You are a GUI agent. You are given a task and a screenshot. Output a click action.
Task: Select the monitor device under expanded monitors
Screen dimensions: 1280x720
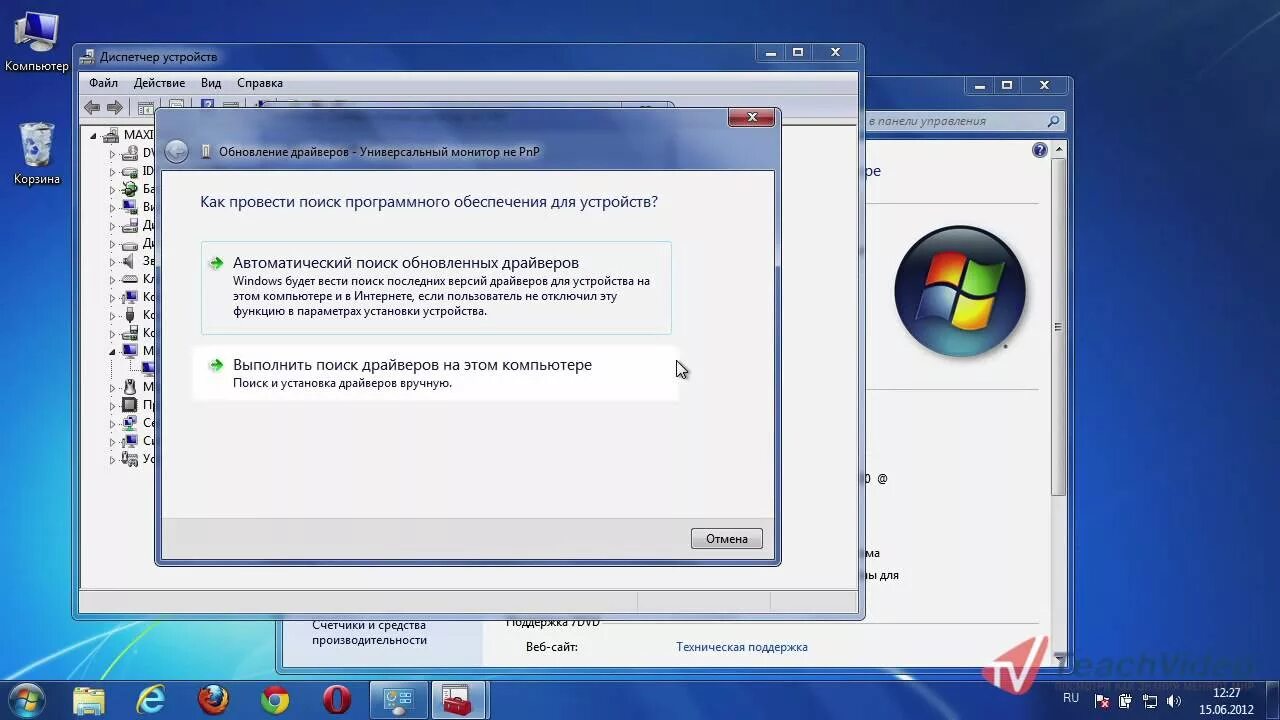point(148,369)
